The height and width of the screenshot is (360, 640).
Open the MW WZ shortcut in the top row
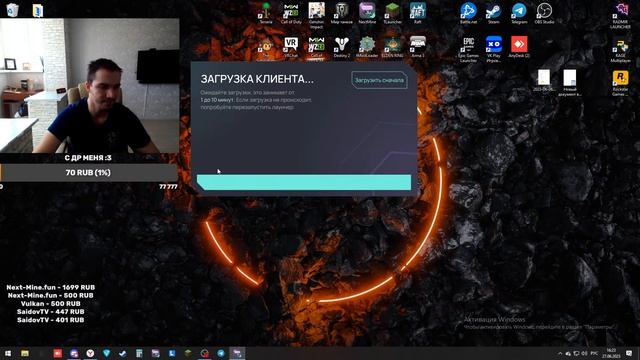[x=291, y=13]
